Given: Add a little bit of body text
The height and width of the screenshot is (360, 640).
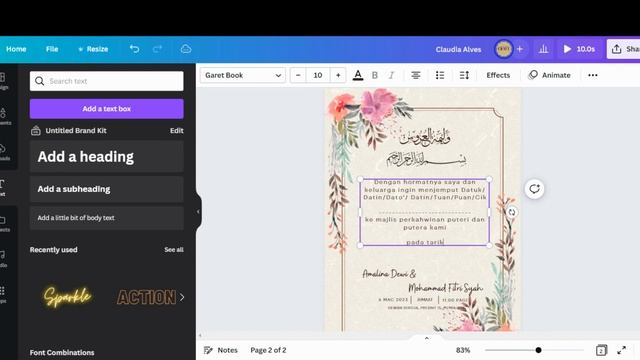Looking at the screenshot, I should click(x=107, y=218).
